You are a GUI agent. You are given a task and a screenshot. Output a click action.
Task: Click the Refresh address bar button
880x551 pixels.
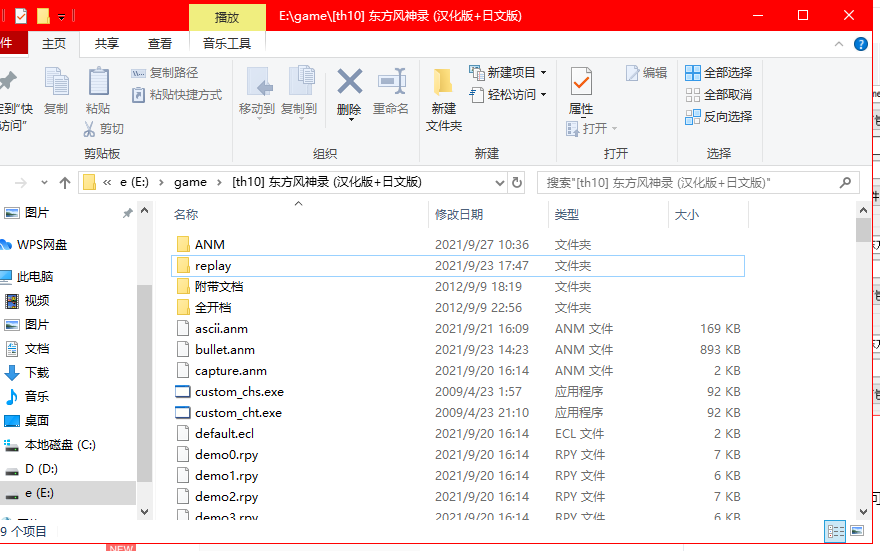(517, 182)
